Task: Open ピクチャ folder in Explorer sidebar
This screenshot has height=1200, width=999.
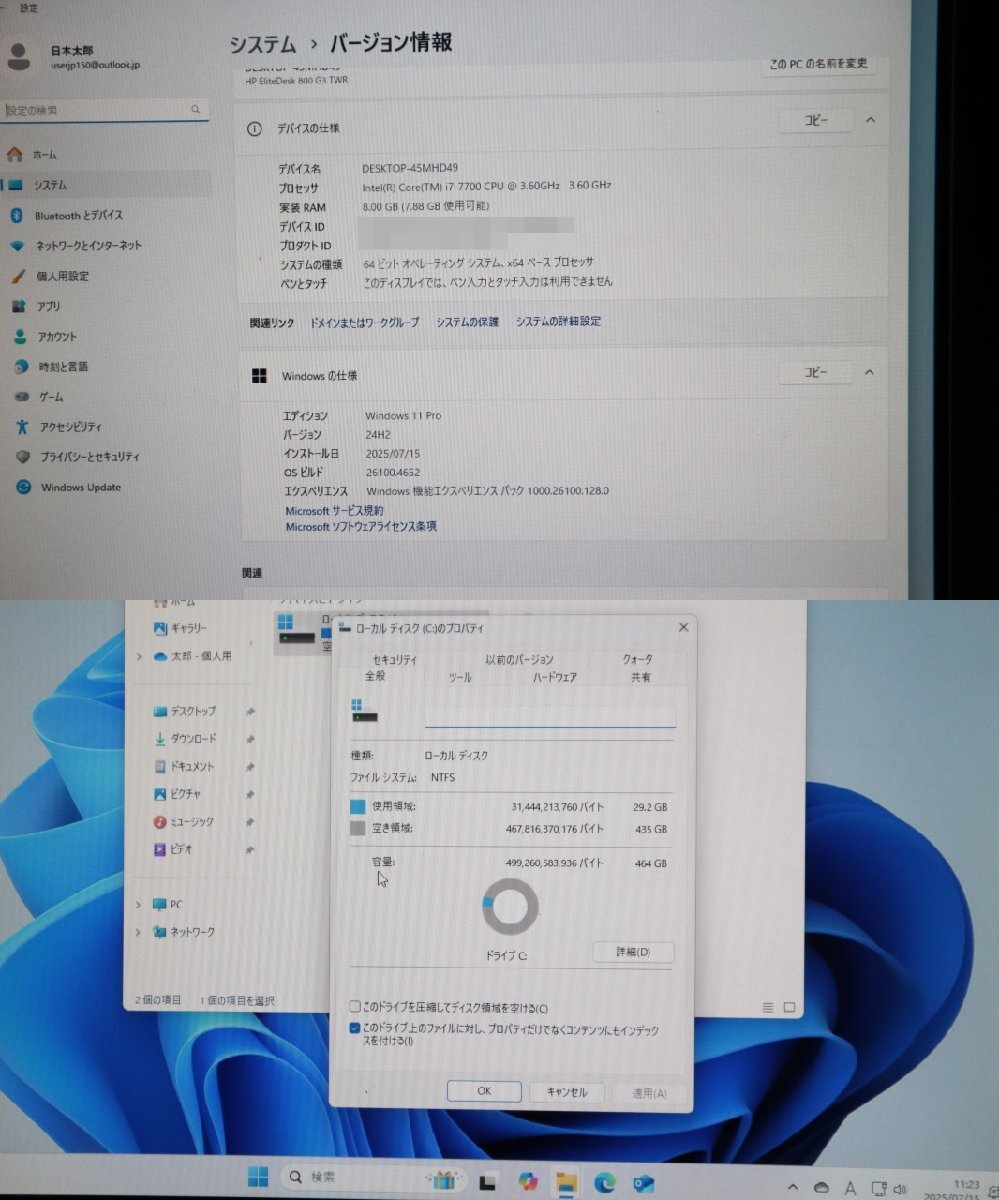Action: point(177,794)
